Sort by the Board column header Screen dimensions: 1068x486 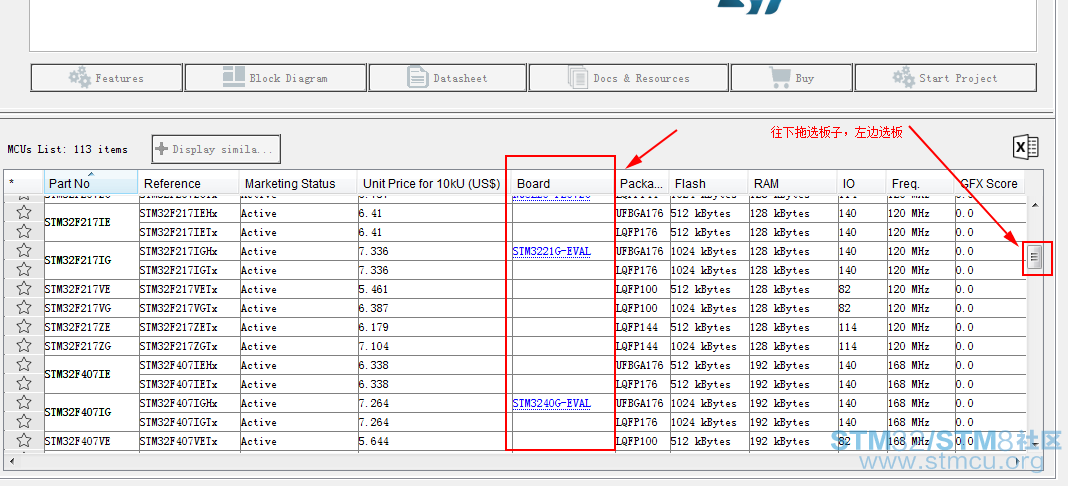click(x=563, y=183)
